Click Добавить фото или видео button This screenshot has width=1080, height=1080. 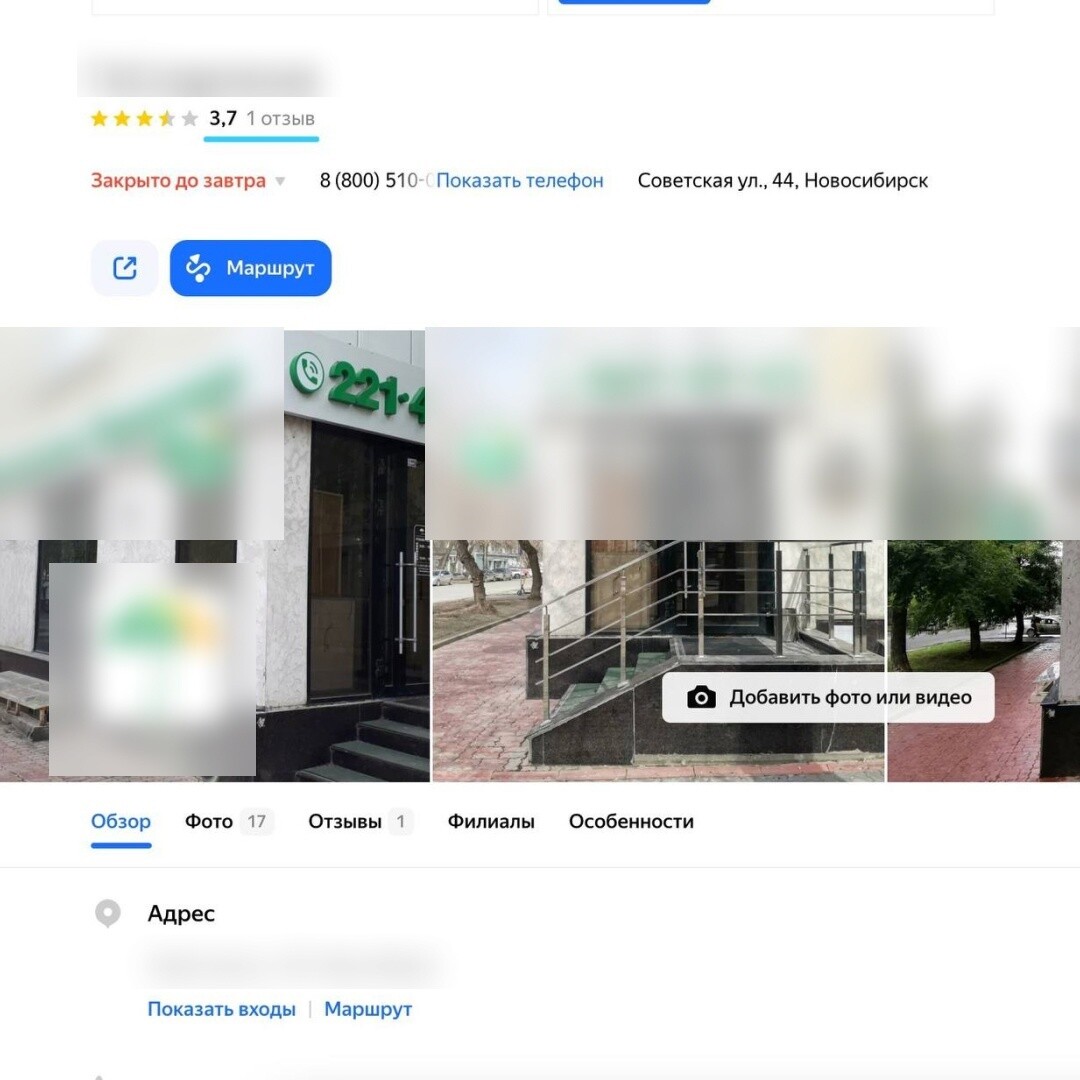point(828,698)
